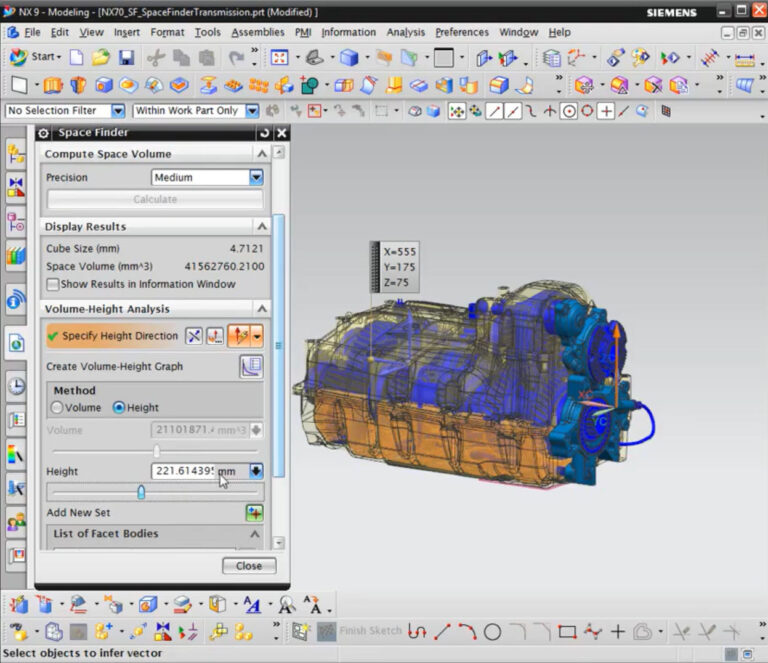768x663 pixels.
Task: Toggle the snap End Point icon
Action: coord(494,111)
